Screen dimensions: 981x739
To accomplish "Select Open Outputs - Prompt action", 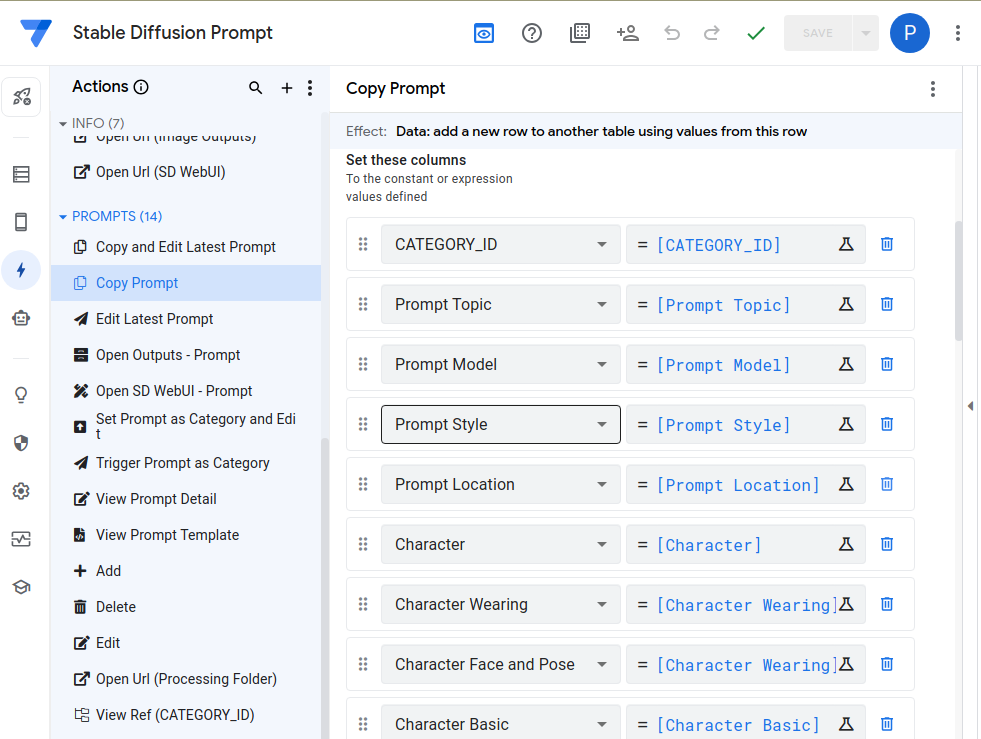I will (x=186, y=355).
